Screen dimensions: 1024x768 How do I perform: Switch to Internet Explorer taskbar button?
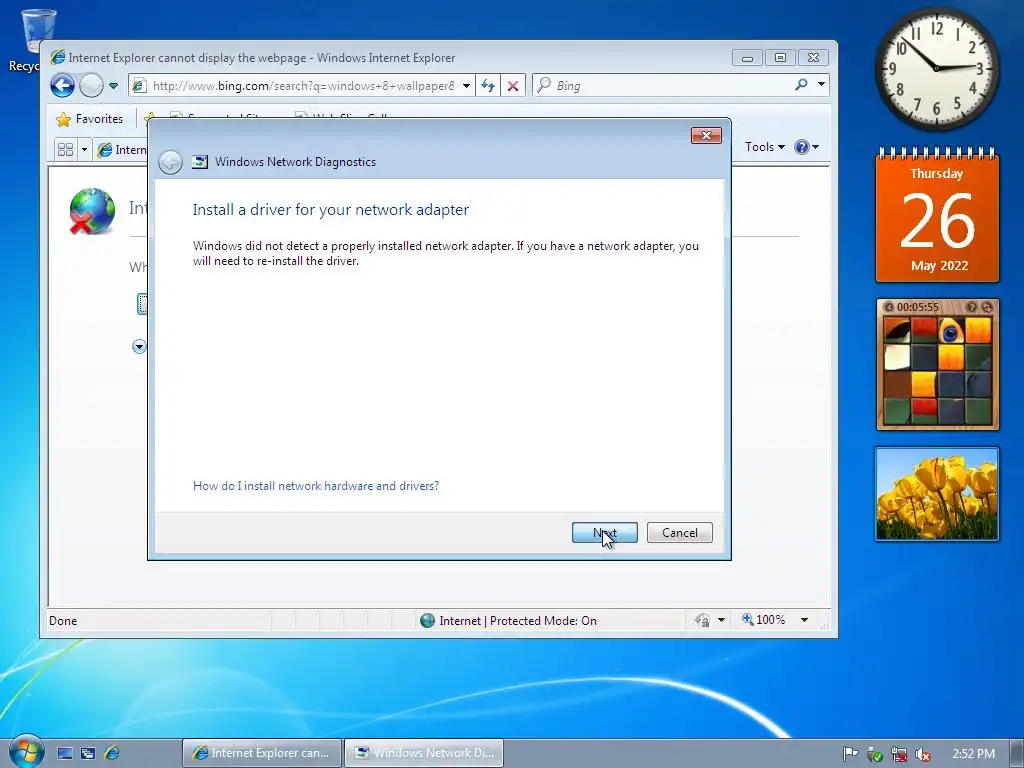[261, 753]
